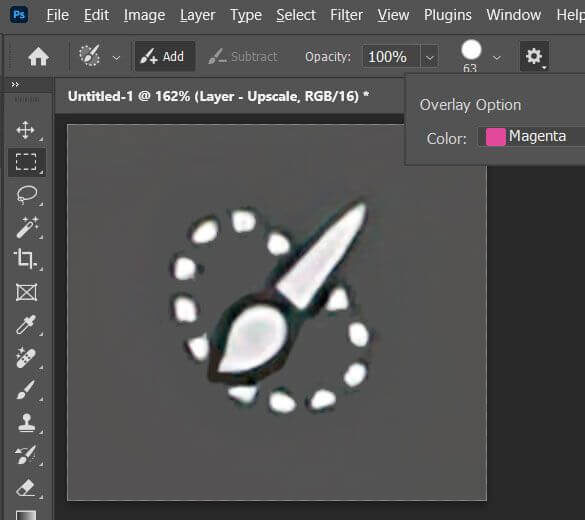Select the Frame tool
The width and height of the screenshot is (585, 520).
26,292
